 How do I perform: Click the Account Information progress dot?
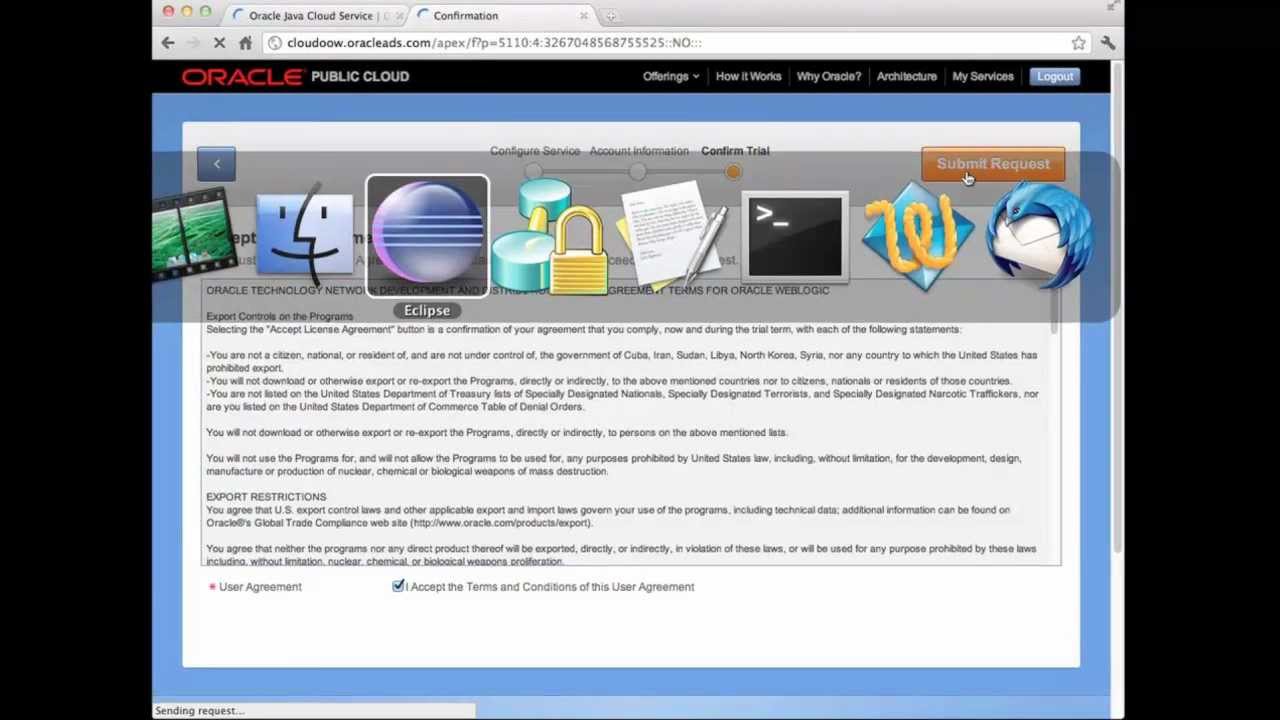click(637, 172)
